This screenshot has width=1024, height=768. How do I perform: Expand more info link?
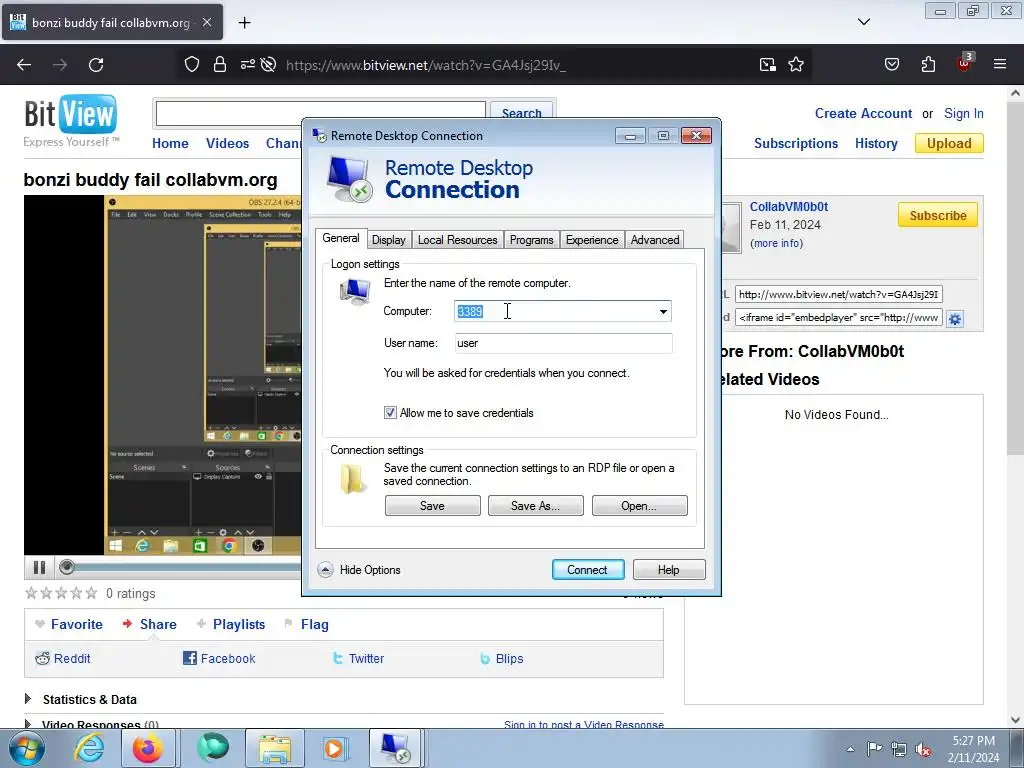click(x=776, y=243)
